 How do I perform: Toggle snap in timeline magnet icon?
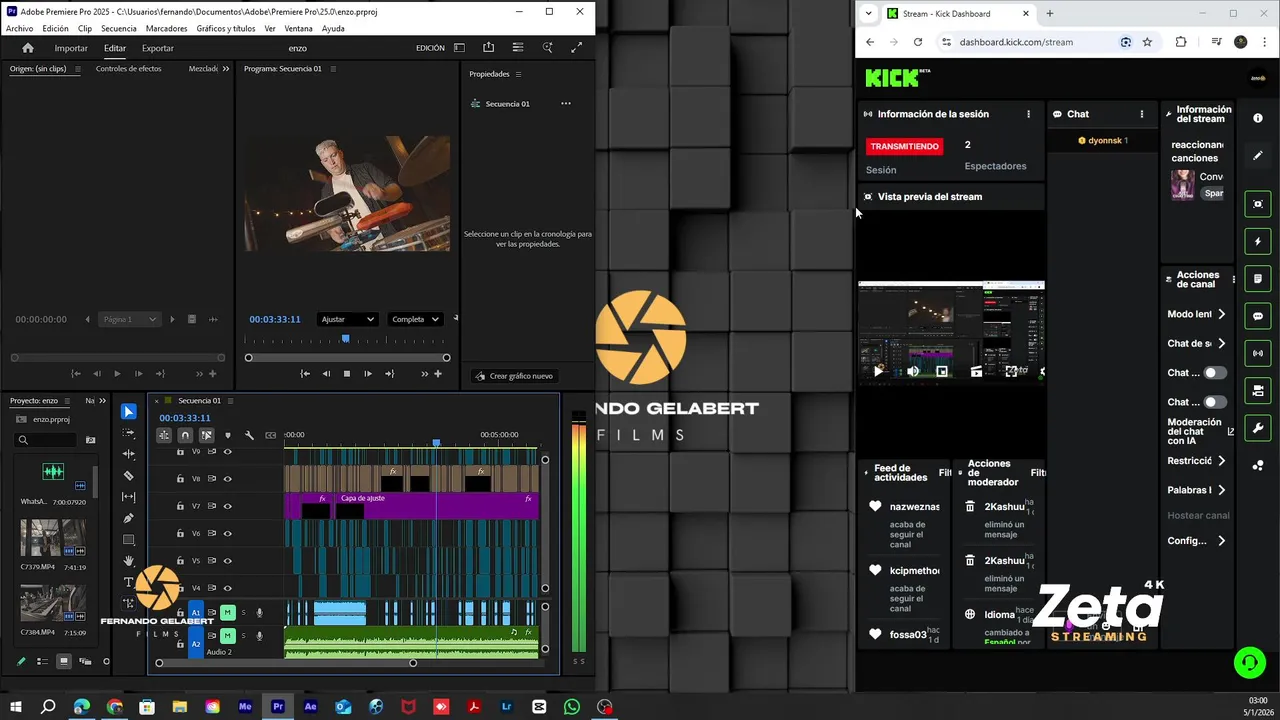[x=185, y=435]
